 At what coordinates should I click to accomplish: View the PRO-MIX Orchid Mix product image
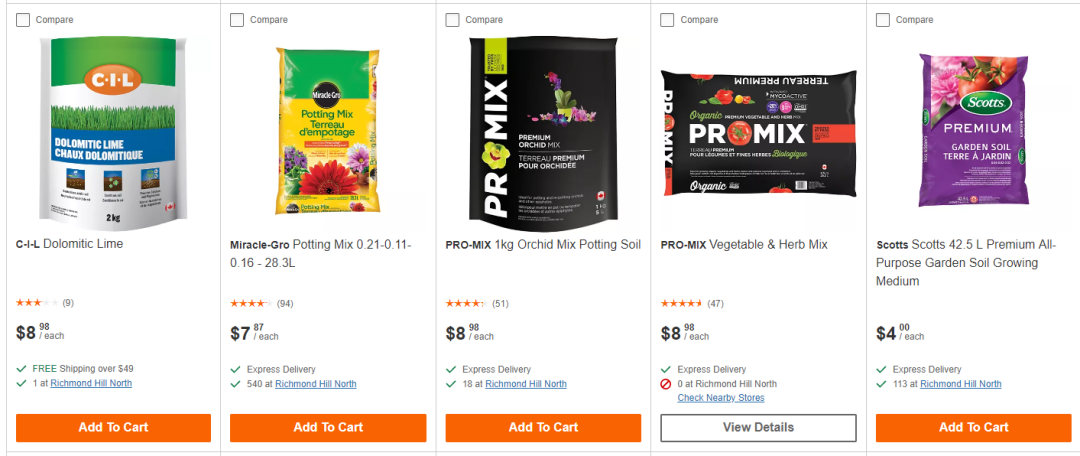543,130
